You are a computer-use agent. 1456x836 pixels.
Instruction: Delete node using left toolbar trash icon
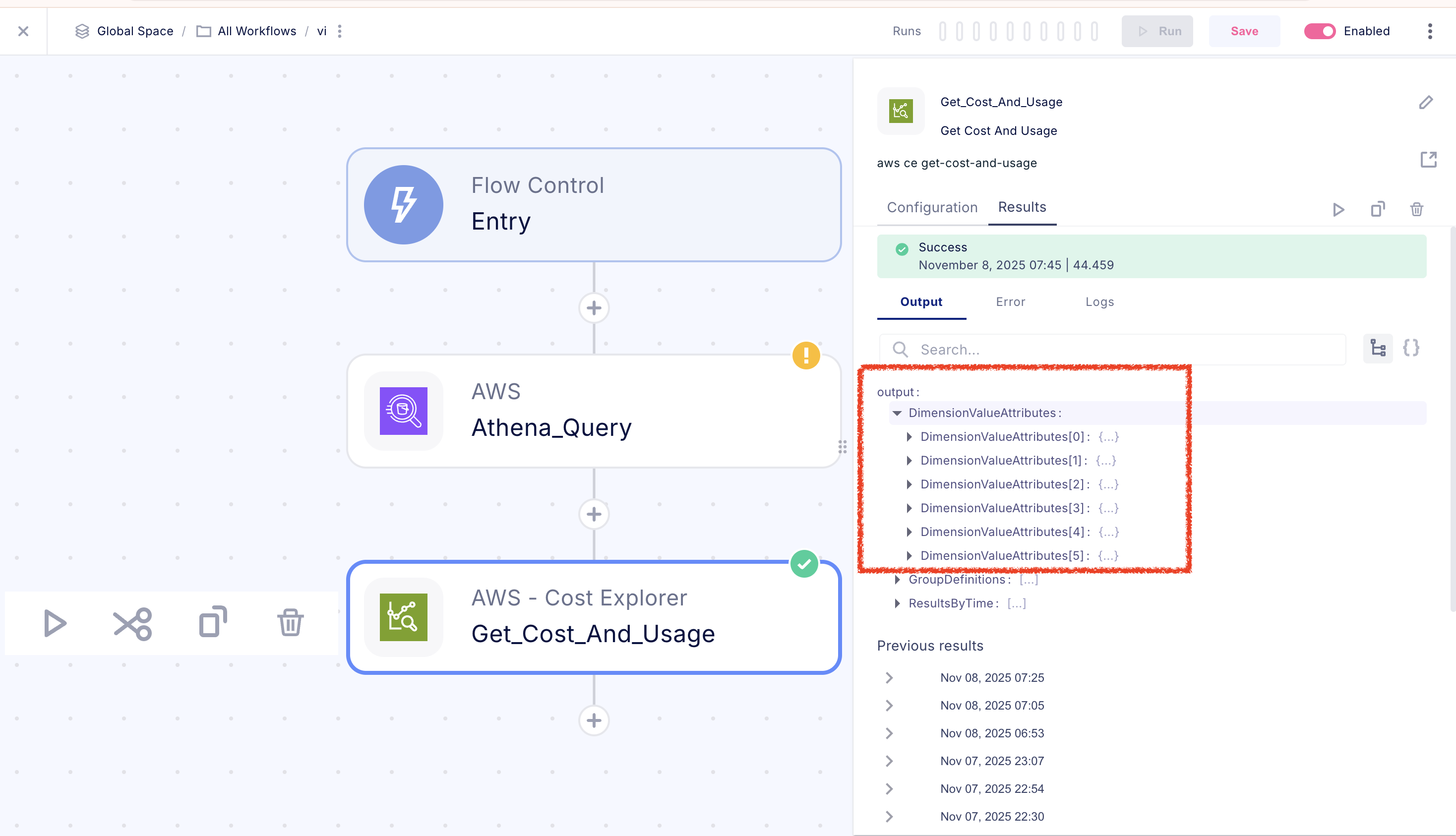coord(290,623)
